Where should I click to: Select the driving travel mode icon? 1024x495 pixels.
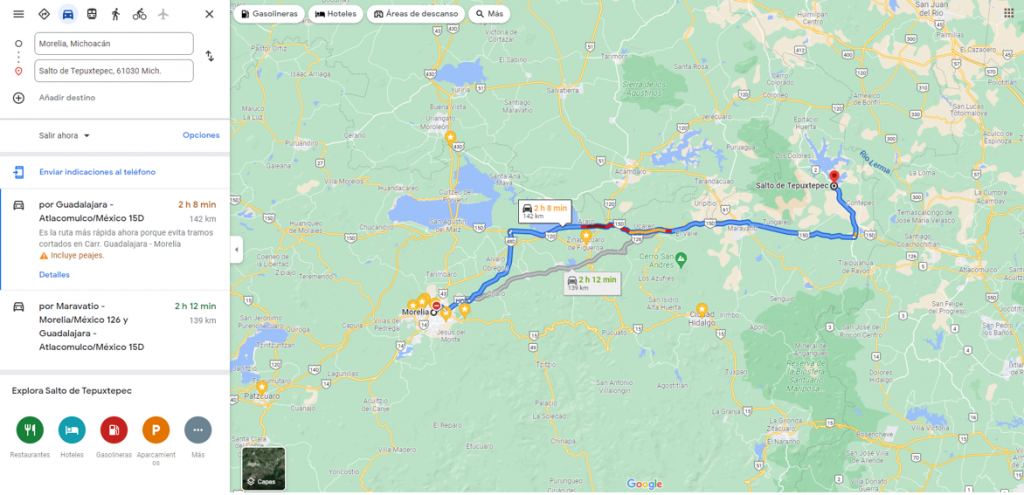67,14
